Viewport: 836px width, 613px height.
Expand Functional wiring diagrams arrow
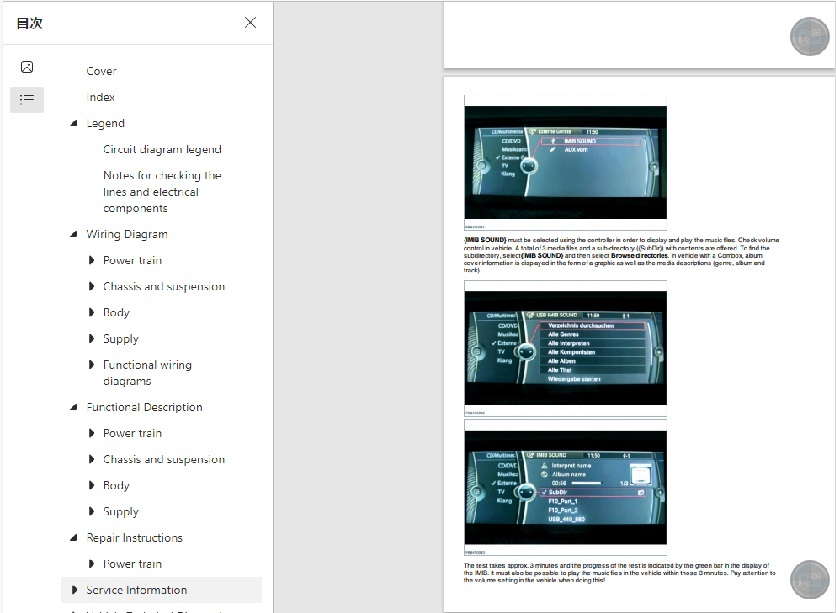(91, 365)
